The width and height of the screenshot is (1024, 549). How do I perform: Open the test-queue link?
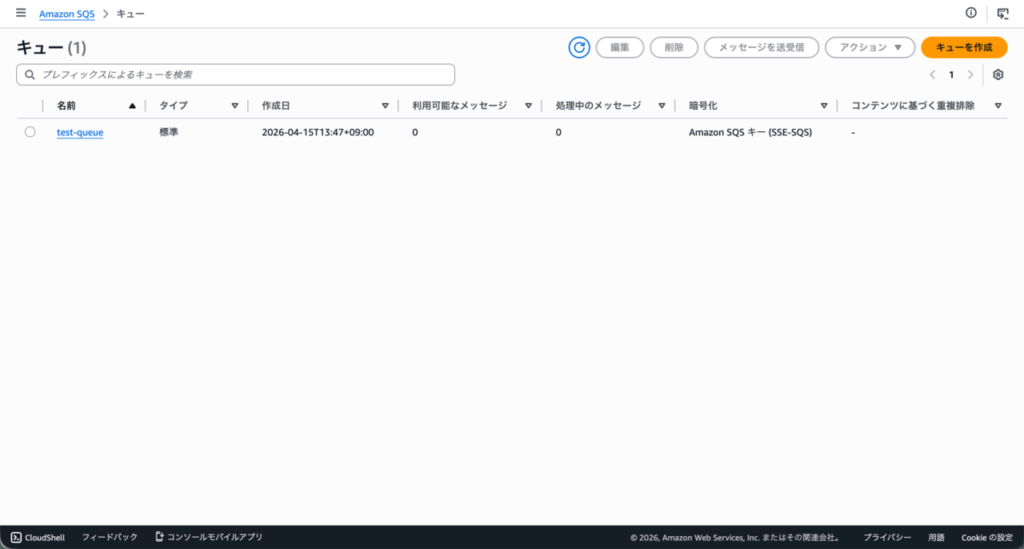pyautogui.click(x=80, y=132)
